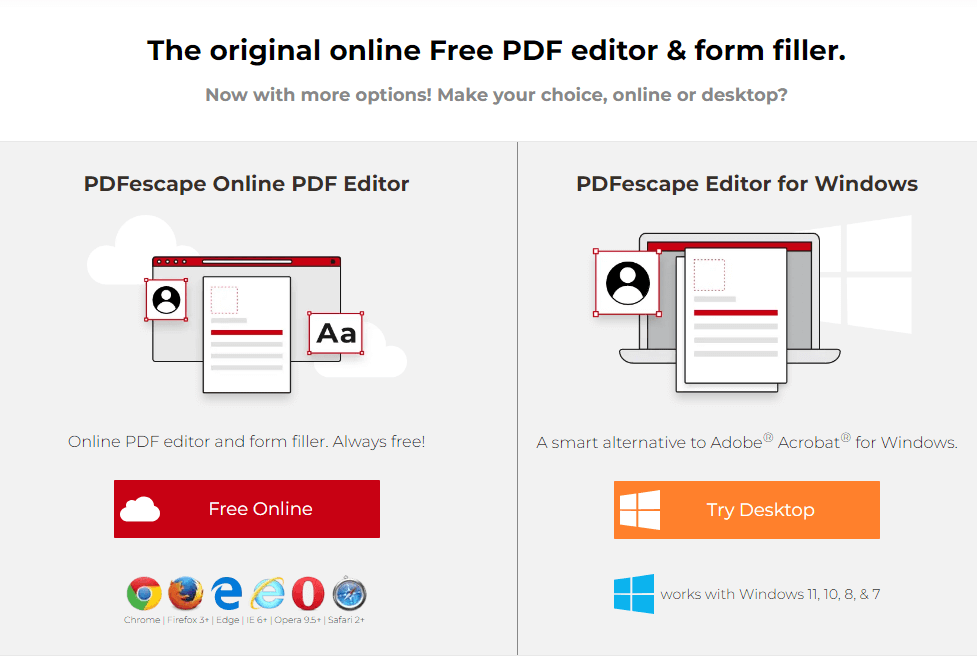Click the 'Edge' label under icons

click(227, 620)
